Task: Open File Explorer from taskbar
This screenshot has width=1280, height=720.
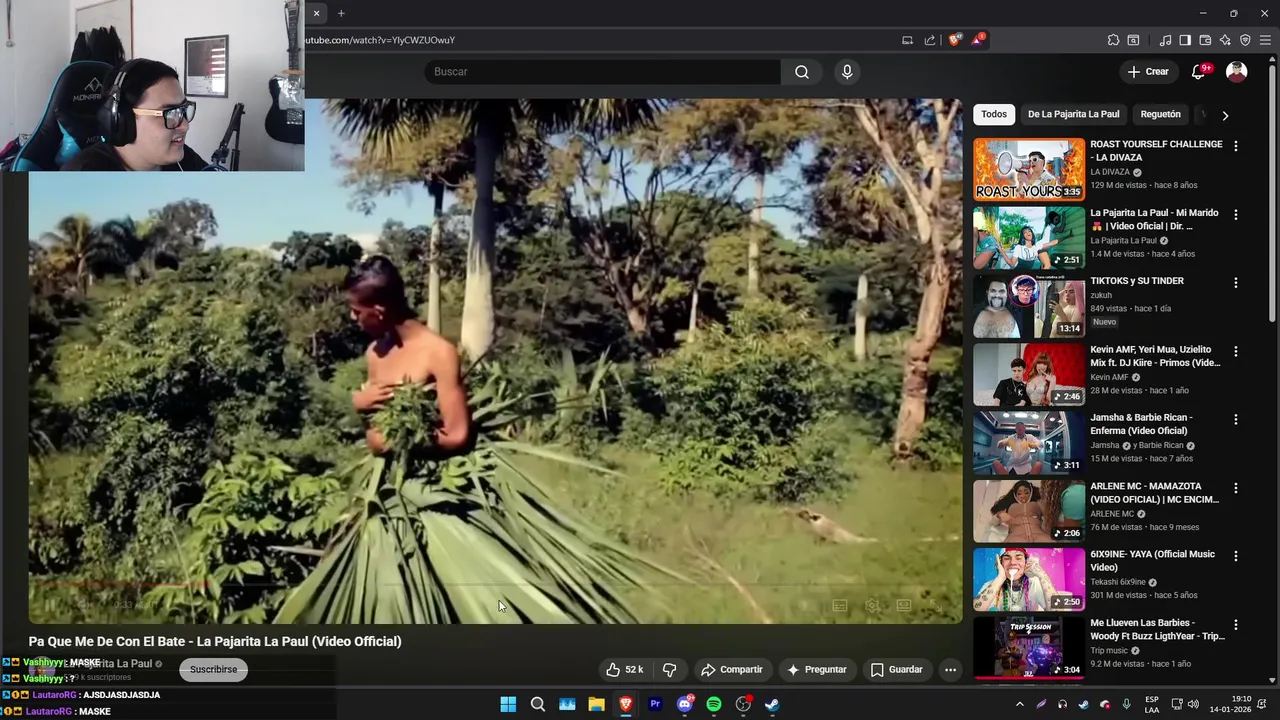Action: point(597,704)
